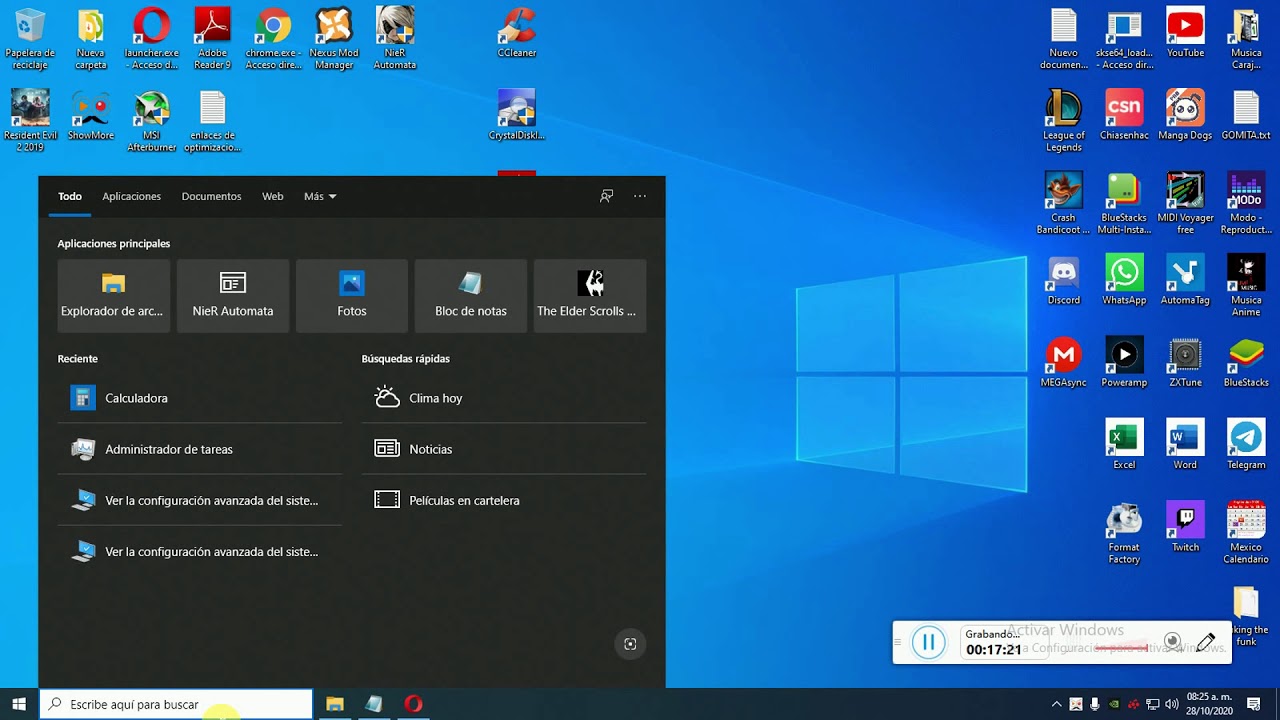Open the volume control in system tray
This screenshot has height=720, width=1280.
click(x=1171, y=704)
